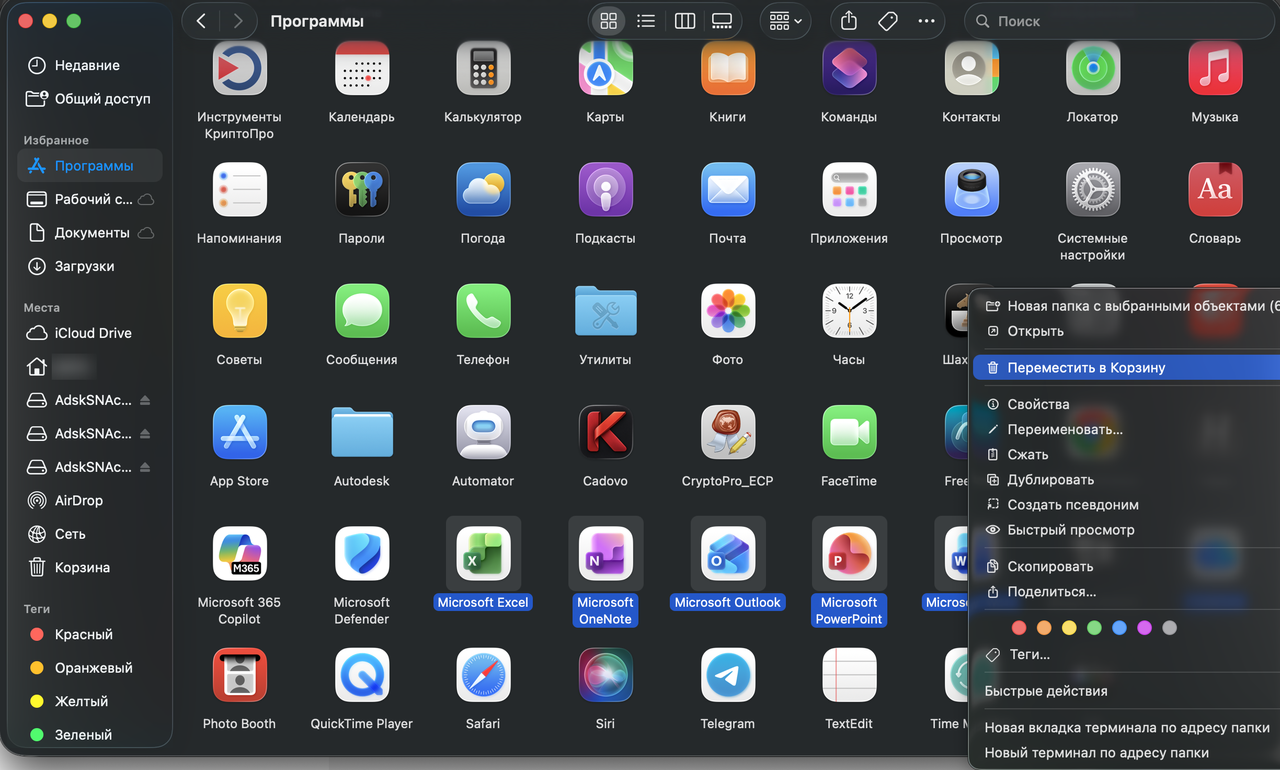Click the back navigation arrow
This screenshot has height=770, width=1280.
click(201, 21)
